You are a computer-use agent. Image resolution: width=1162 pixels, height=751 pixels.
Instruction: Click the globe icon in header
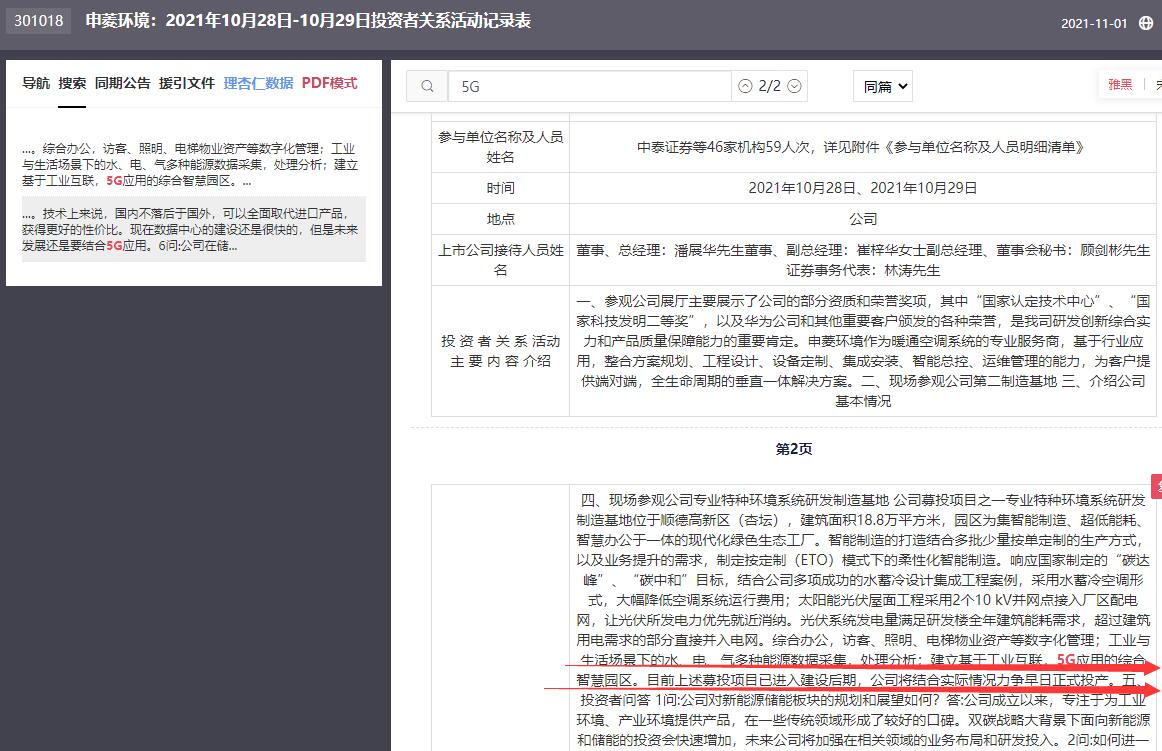click(1146, 23)
